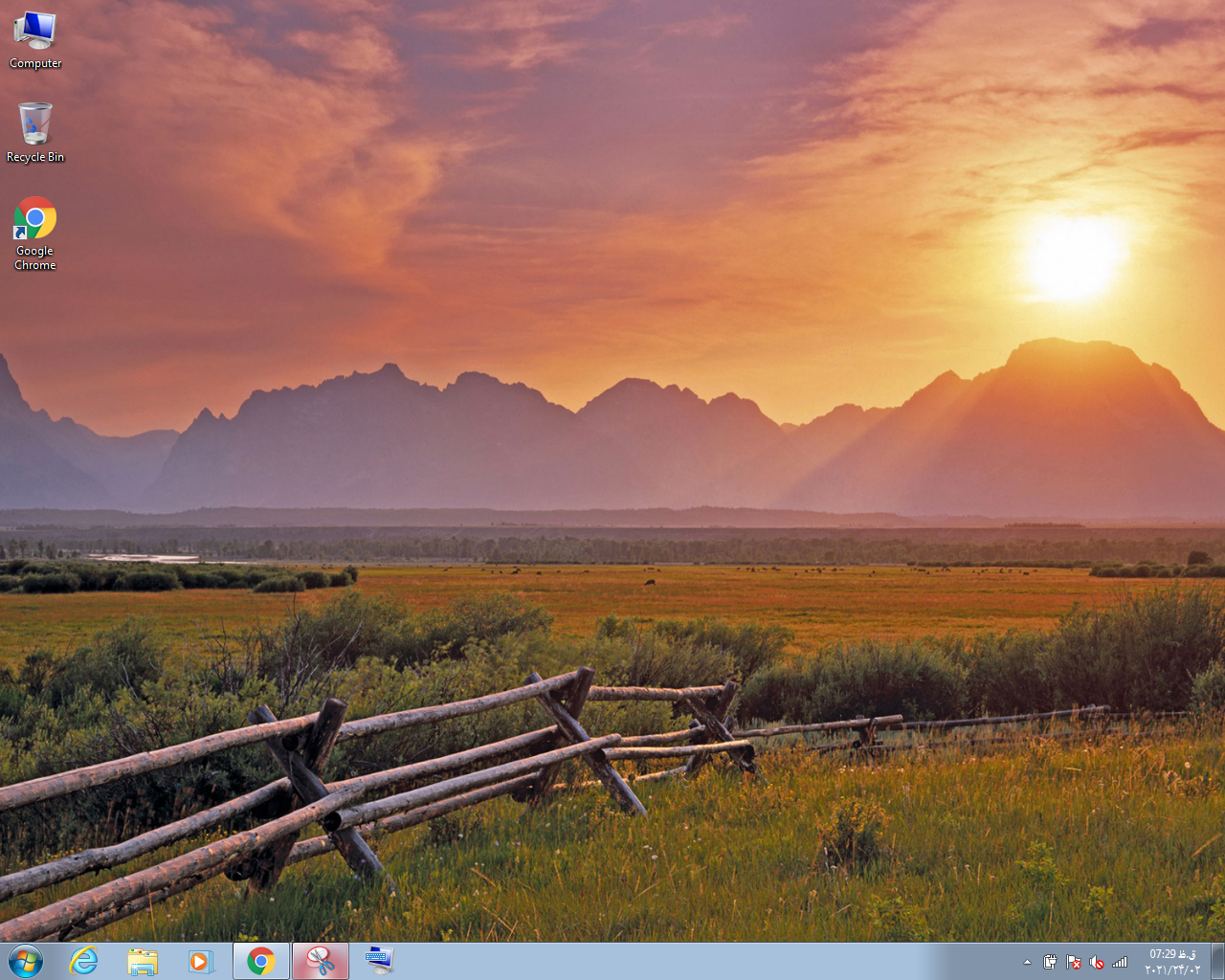Open Windows Media Player from the taskbar

200,961
